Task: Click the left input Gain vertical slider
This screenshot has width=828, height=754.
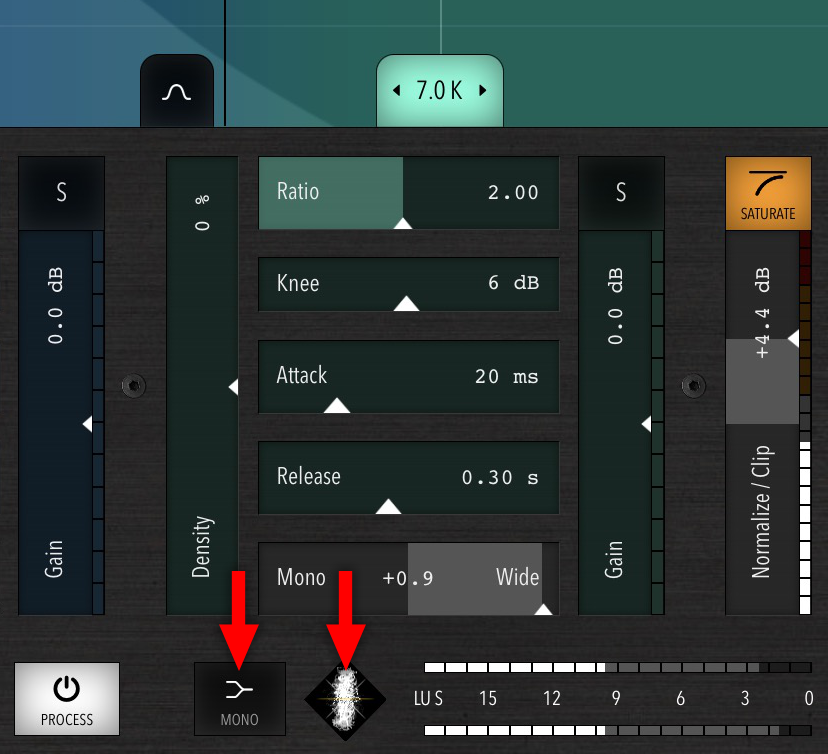Action: 56,422
